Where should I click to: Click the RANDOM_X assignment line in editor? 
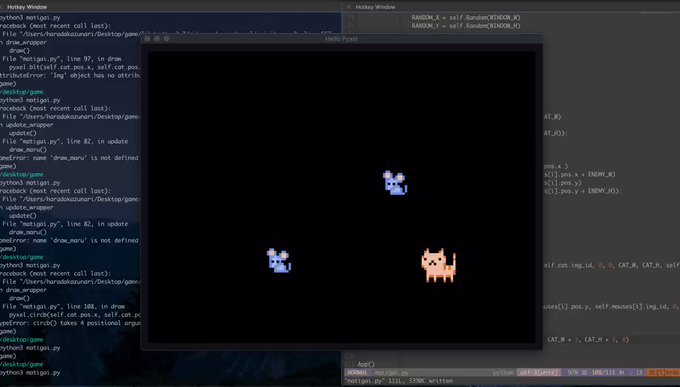coord(466,18)
